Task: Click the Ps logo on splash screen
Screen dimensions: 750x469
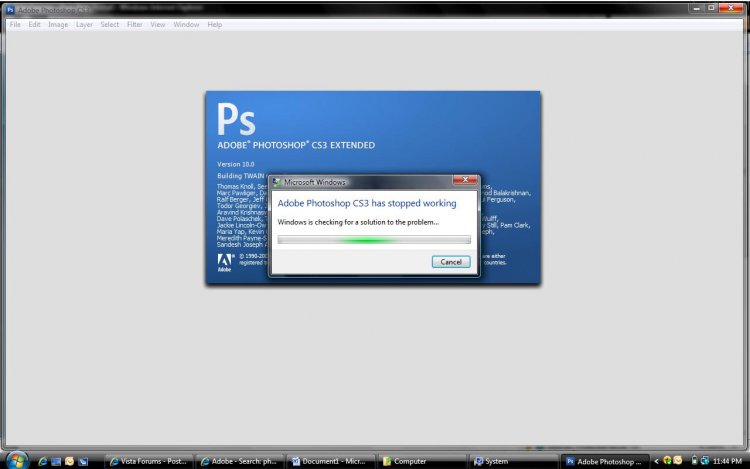Action: click(x=236, y=119)
